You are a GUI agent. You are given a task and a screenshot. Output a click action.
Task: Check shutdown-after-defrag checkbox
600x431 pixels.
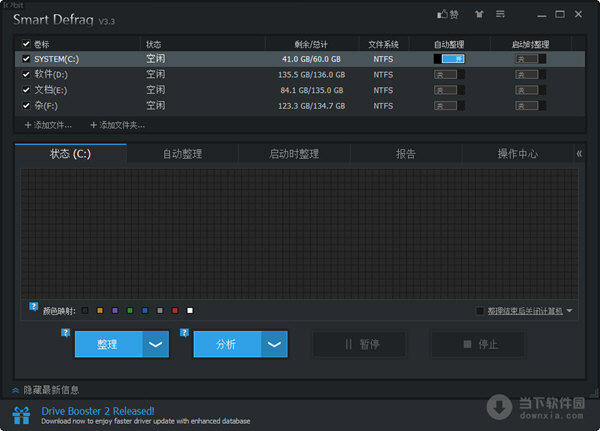click(x=479, y=311)
